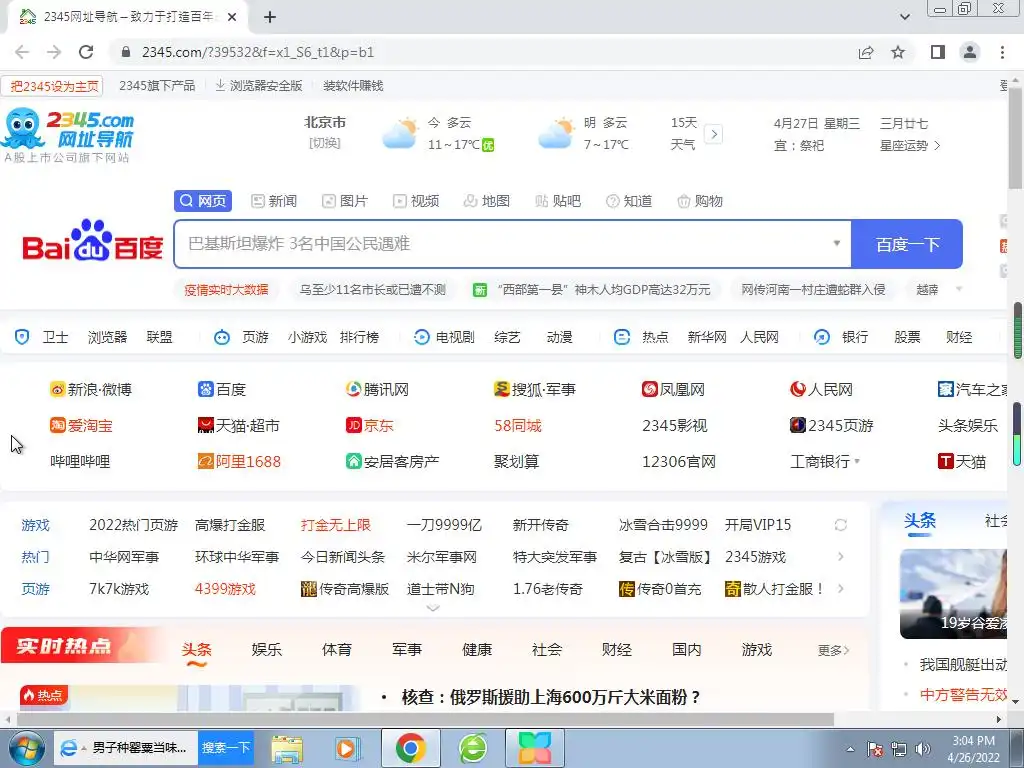Open 京东 site link
Screen dimensions: 1024x768
370,426
